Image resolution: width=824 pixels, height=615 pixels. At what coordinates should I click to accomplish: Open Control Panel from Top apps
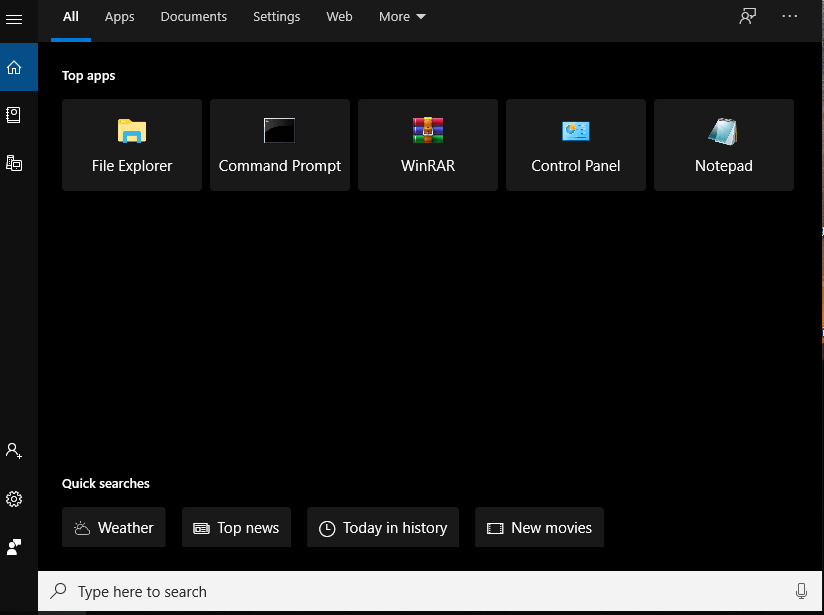point(575,144)
